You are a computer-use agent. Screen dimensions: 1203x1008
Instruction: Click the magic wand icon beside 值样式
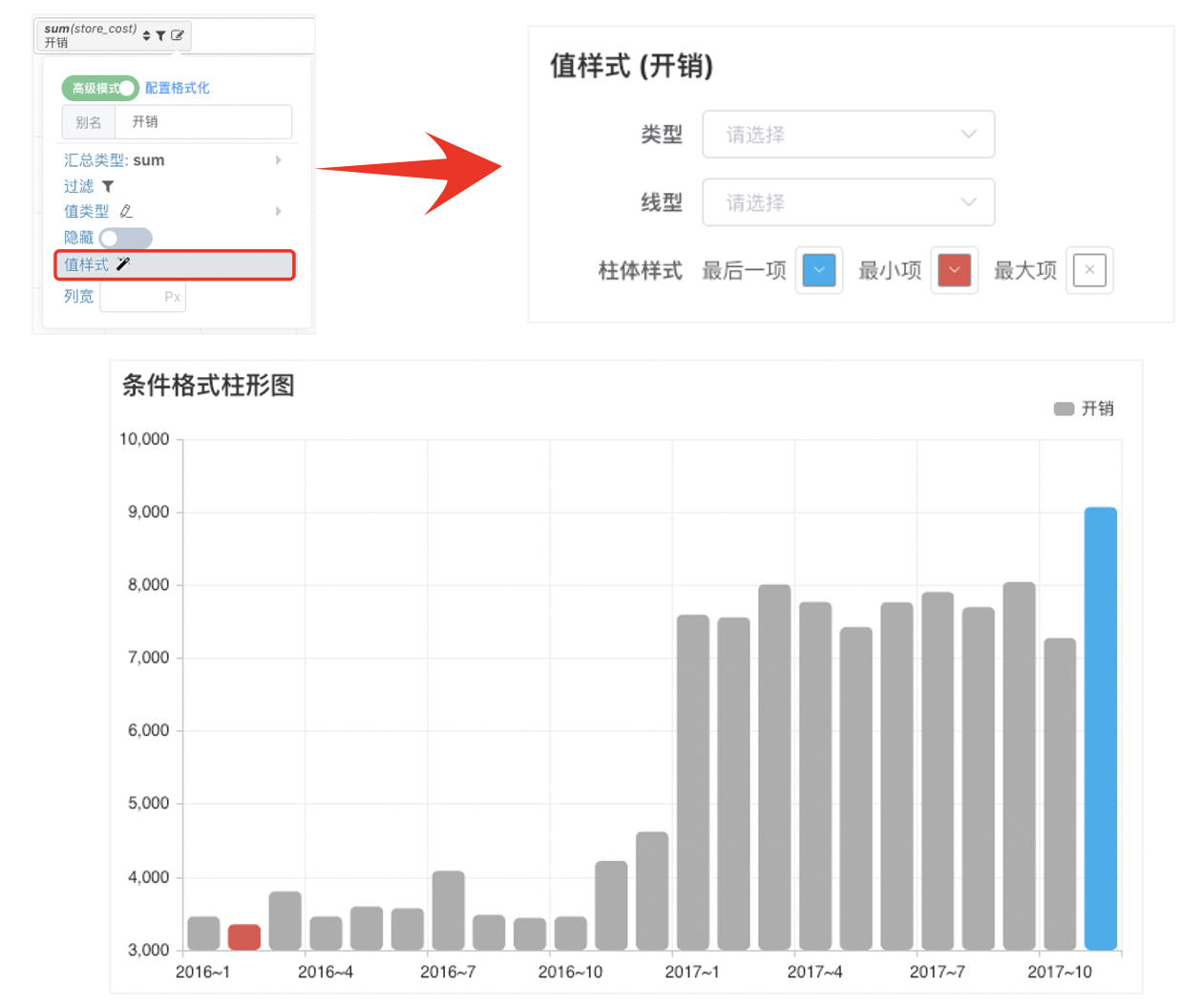[123, 264]
